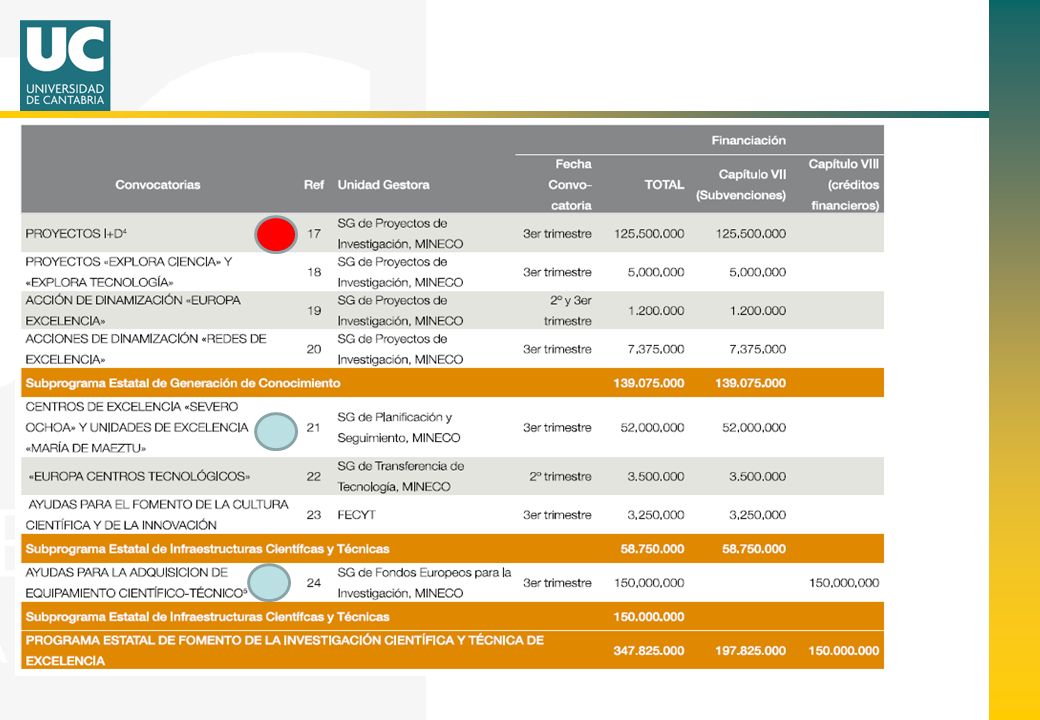
Task: Select the "TOTAL" column header
Action: click(x=664, y=185)
